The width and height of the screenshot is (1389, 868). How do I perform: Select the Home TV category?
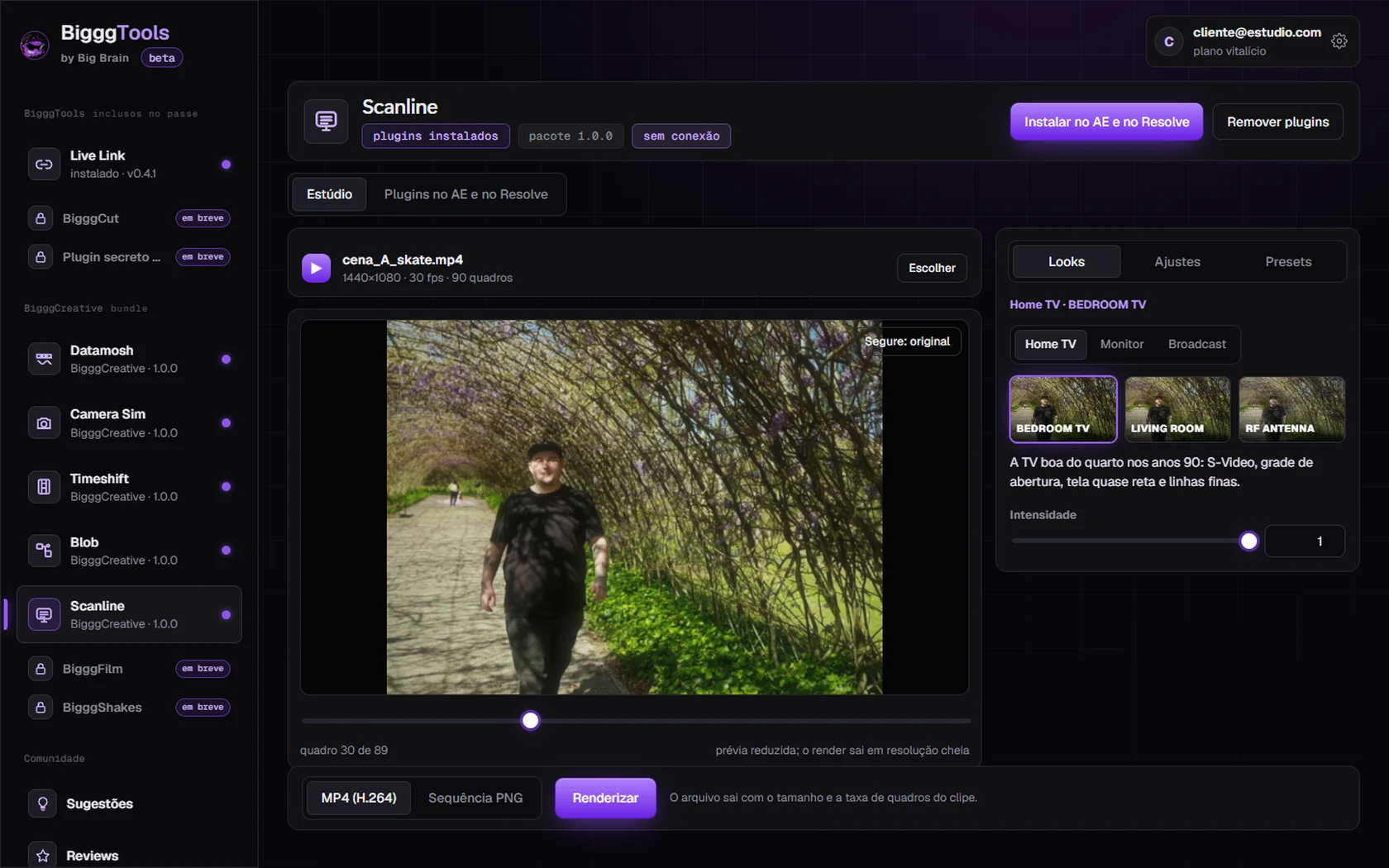pos(1050,344)
